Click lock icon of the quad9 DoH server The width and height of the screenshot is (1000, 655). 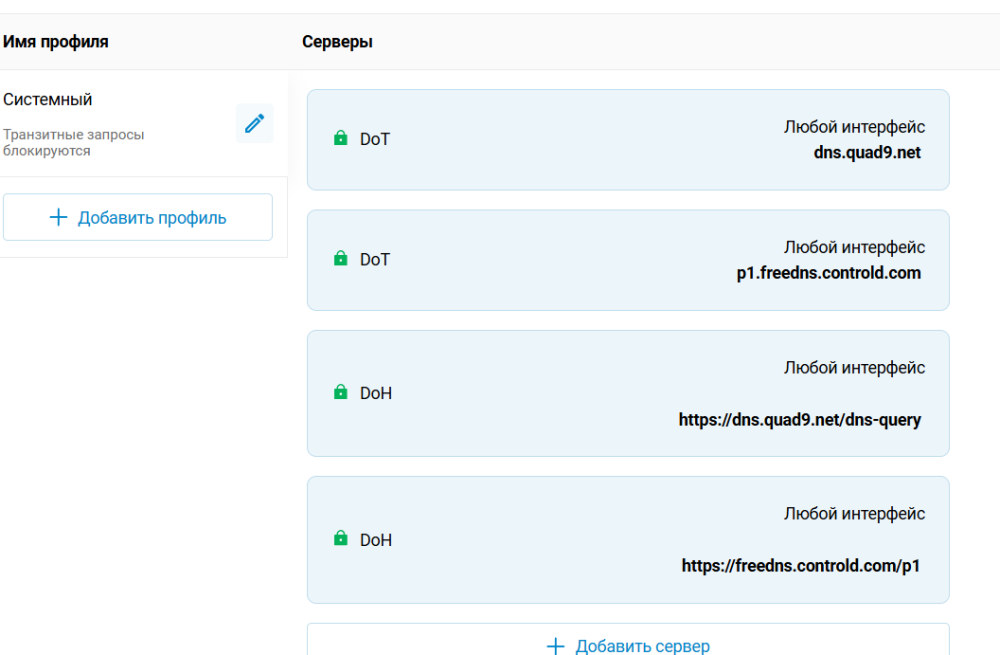(x=340, y=393)
